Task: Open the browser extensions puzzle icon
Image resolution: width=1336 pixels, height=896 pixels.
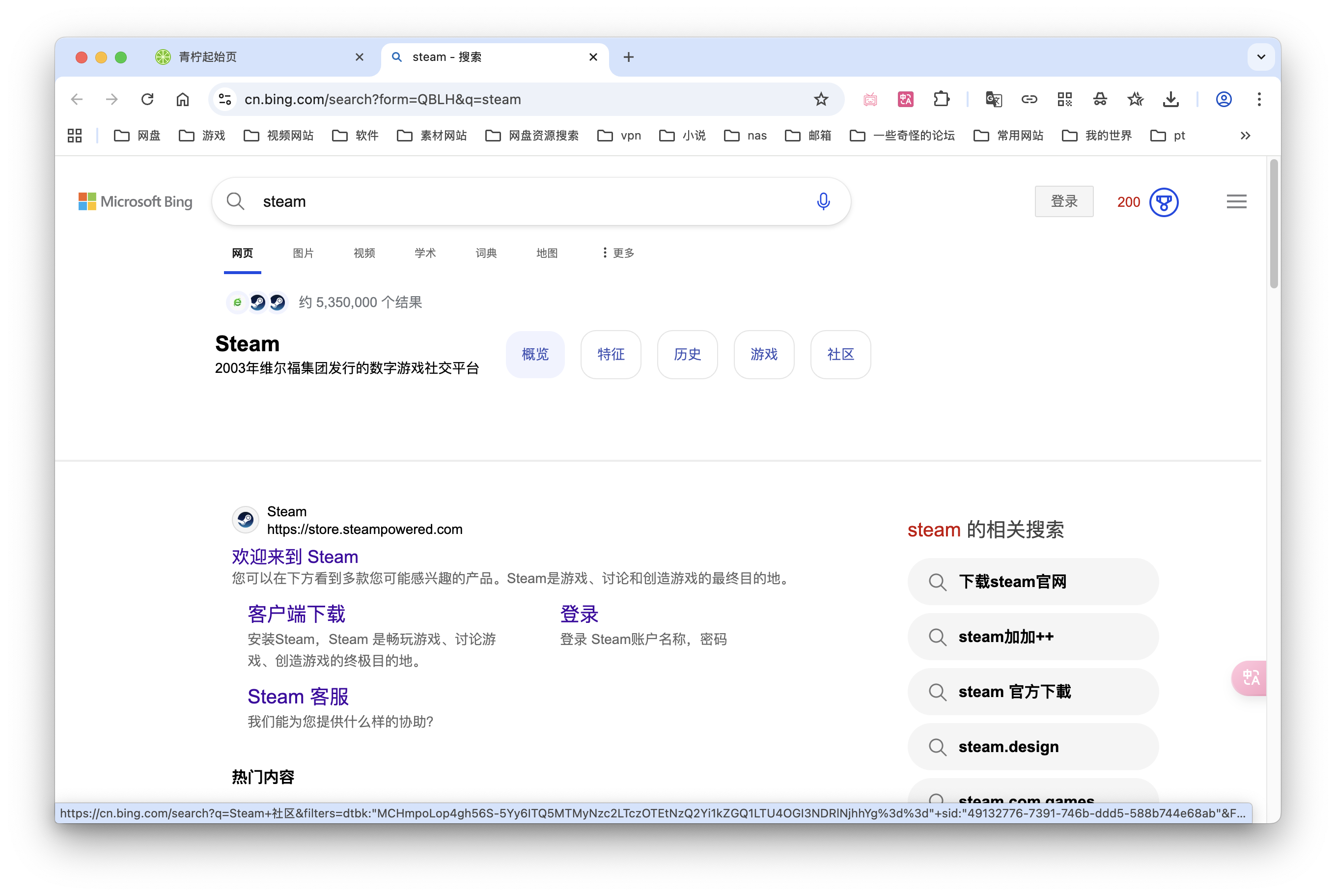Action: (x=941, y=99)
